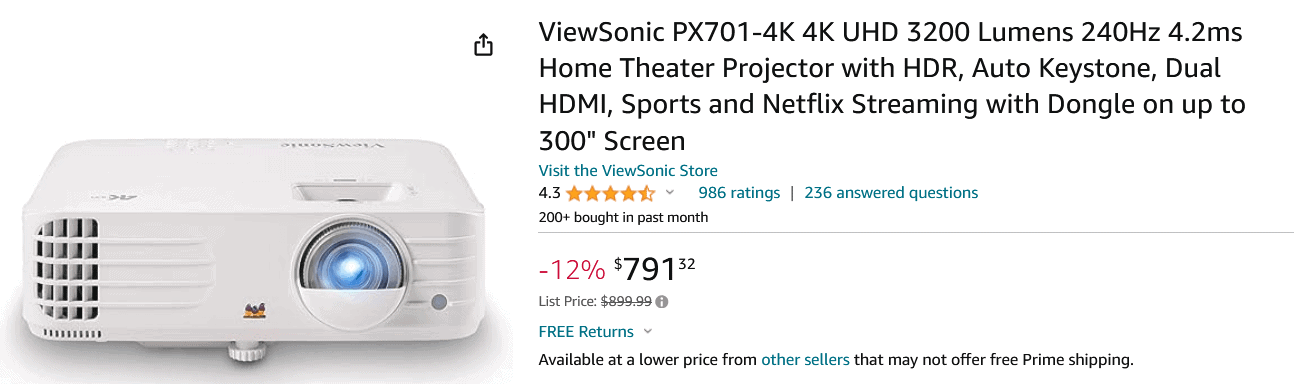The height and width of the screenshot is (384, 1310).
Task: Click the -12% discount label
Action: point(572,270)
